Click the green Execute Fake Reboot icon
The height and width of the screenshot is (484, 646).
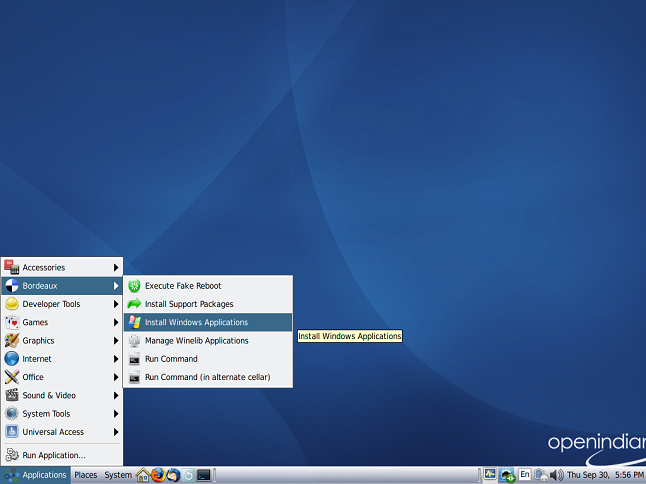[x=134, y=285]
